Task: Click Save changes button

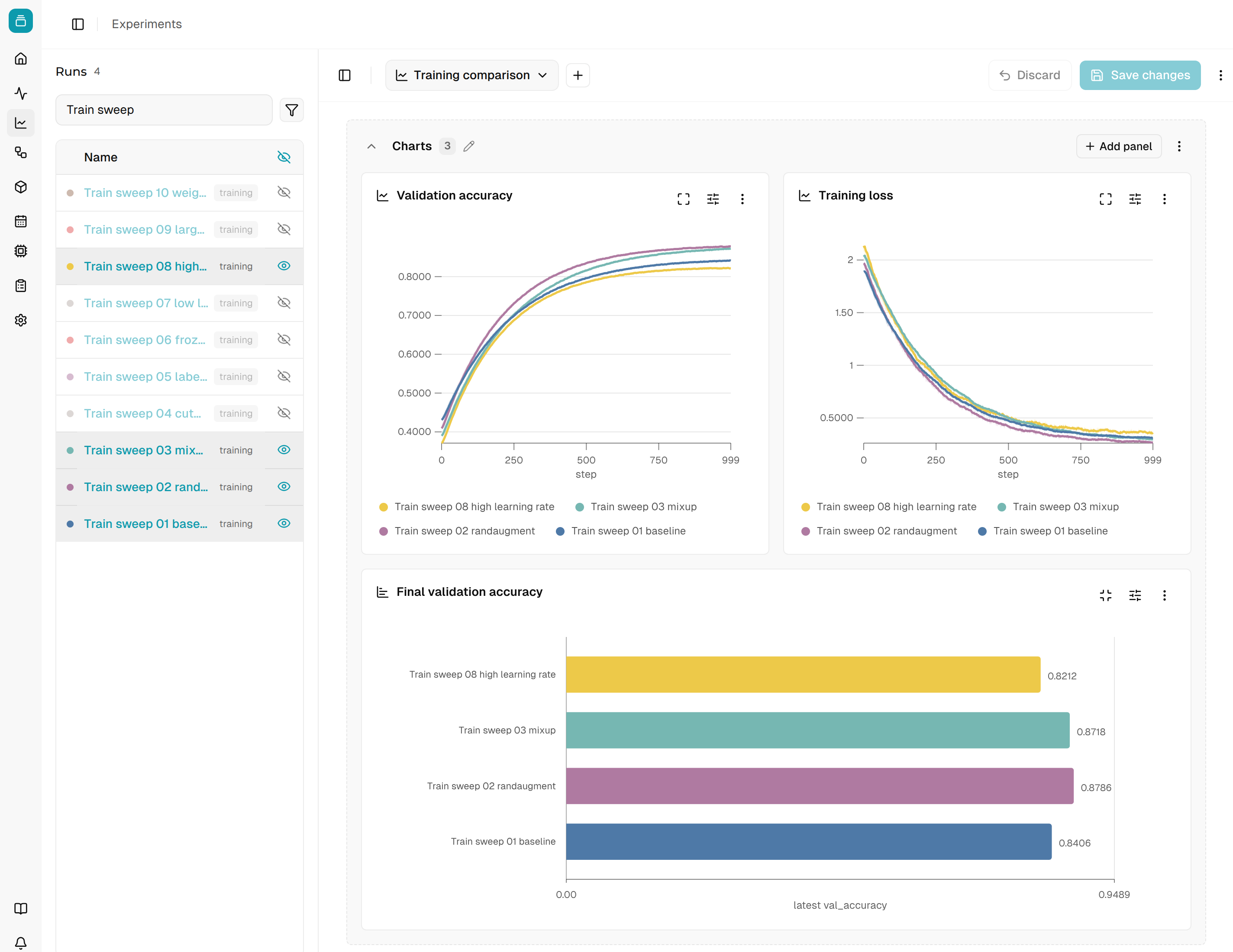Action: tap(1140, 75)
